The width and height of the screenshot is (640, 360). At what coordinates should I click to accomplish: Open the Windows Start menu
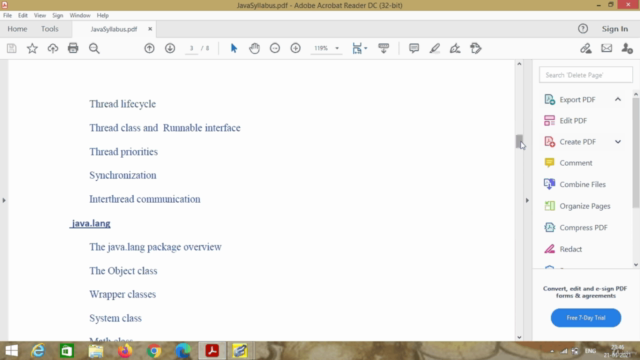tap(11, 351)
